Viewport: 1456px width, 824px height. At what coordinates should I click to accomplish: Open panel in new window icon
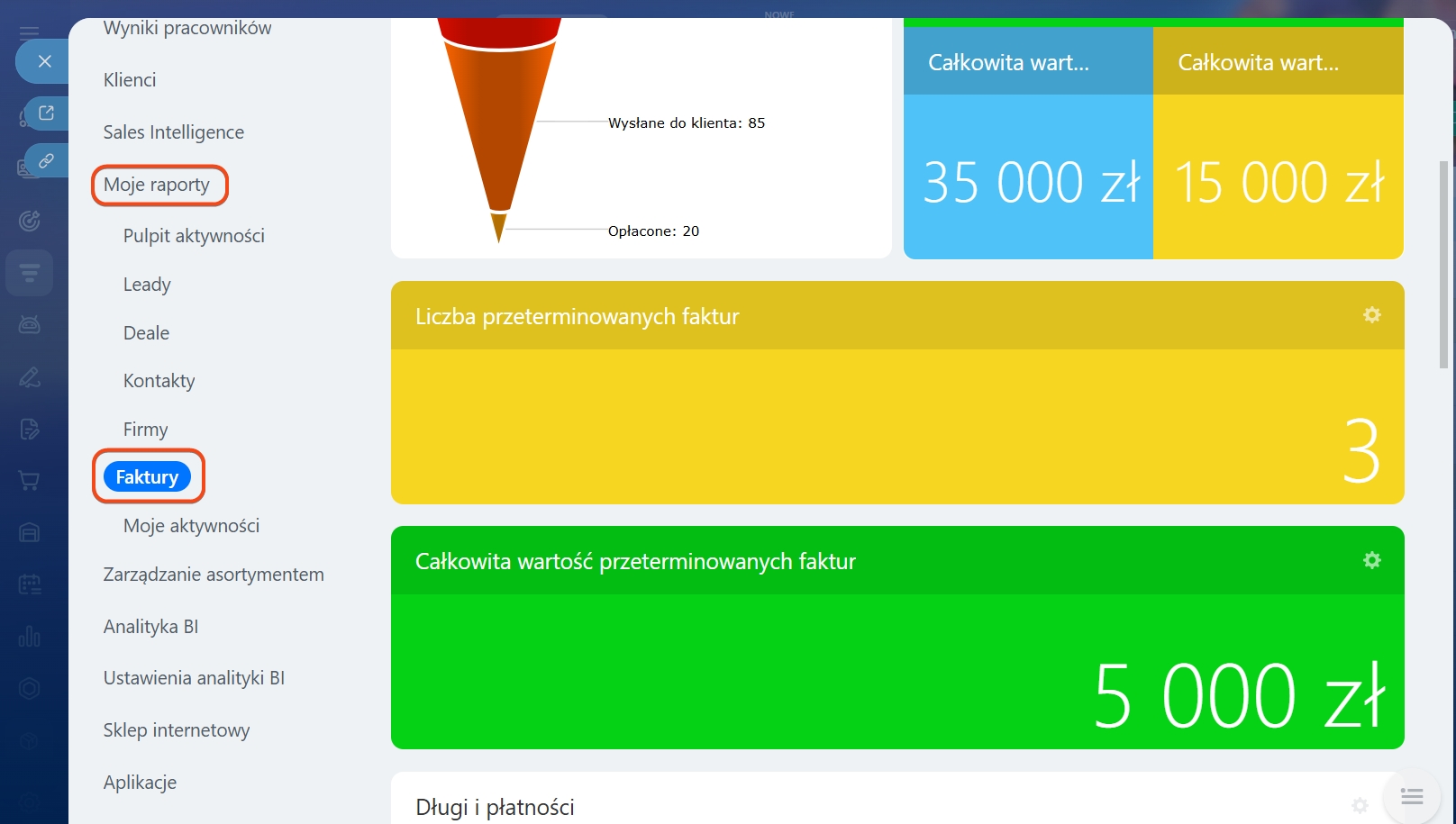[46, 113]
